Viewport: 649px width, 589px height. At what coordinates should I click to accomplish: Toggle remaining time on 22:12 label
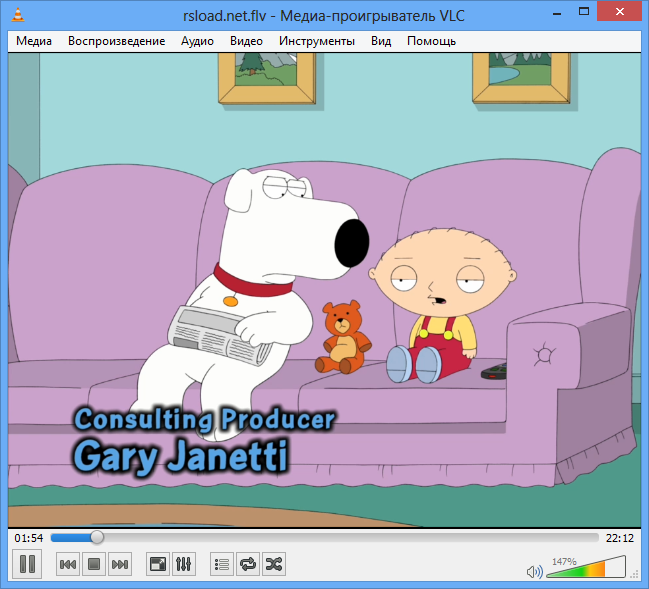coord(620,538)
